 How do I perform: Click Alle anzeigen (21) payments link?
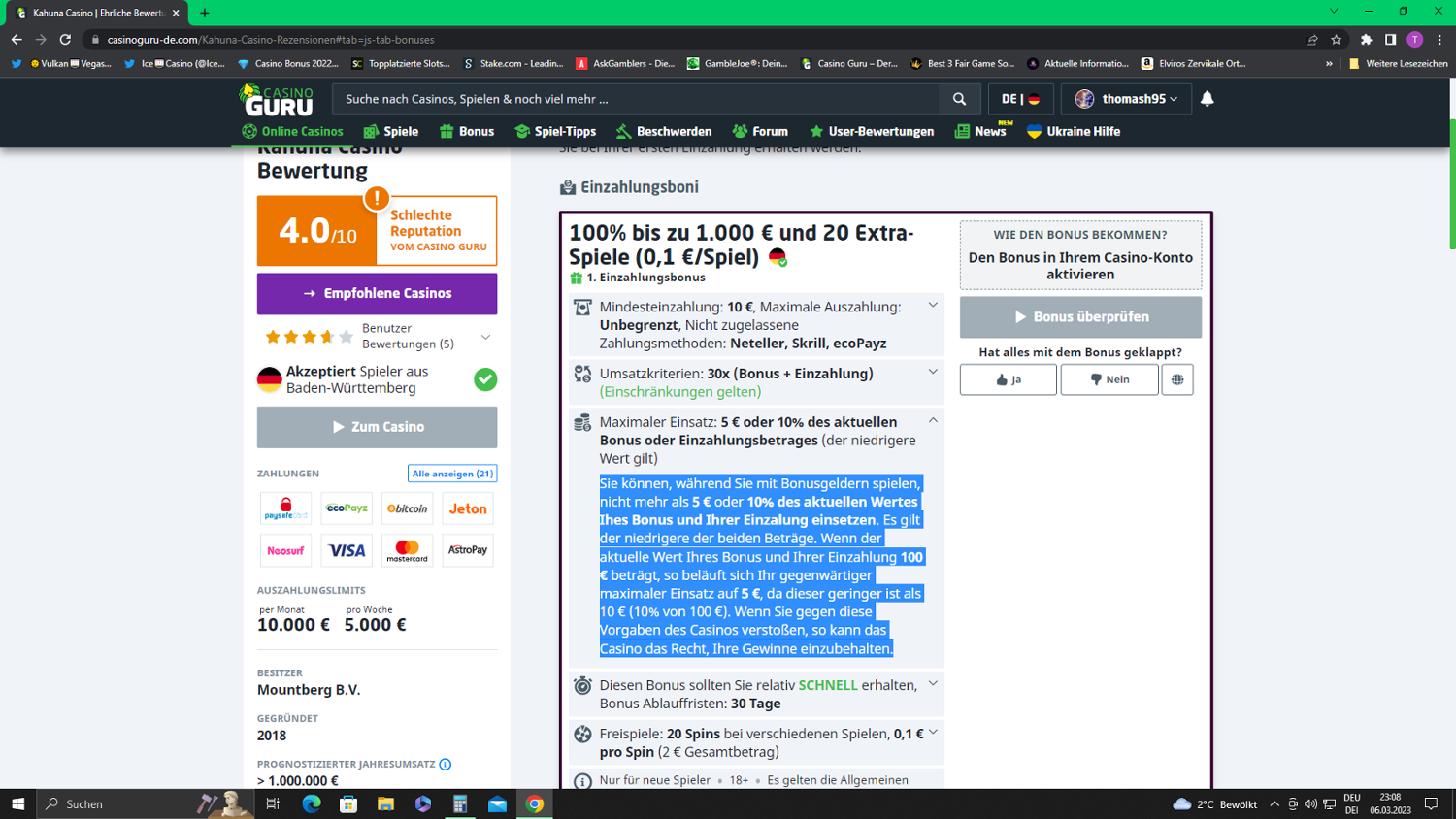452,474
